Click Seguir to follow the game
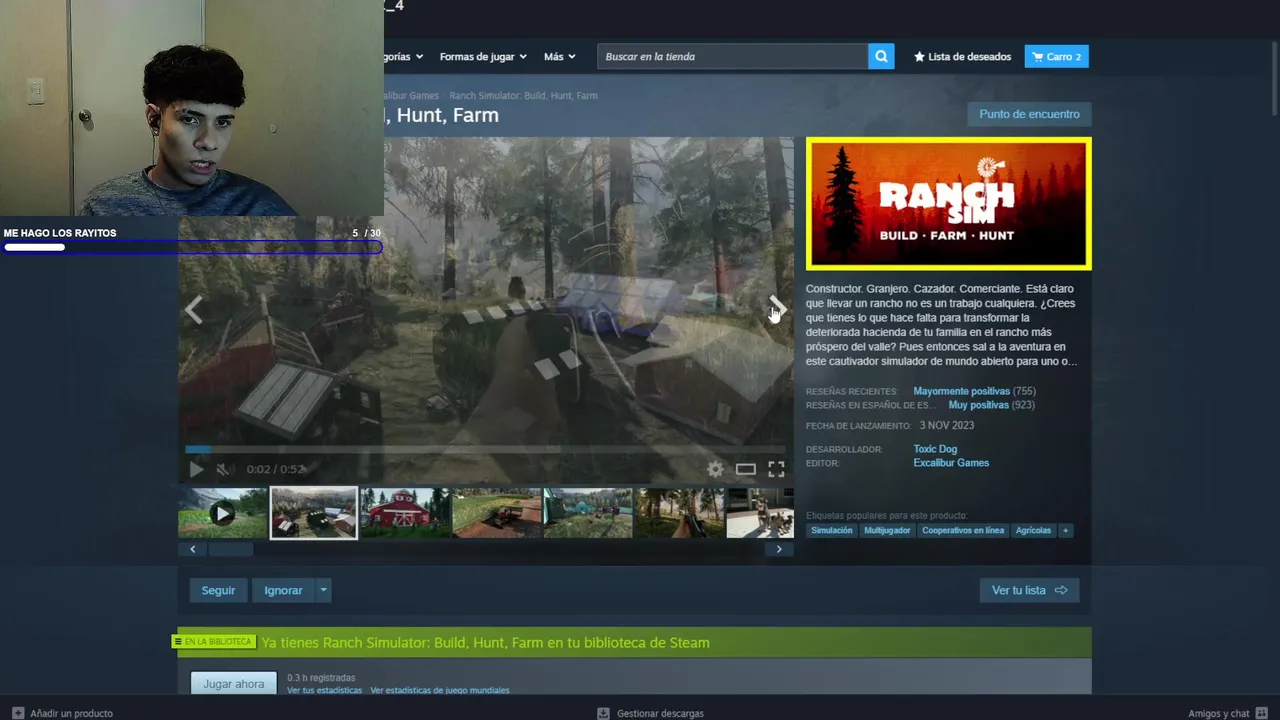Screen dimensions: 1280x720 (218, 590)
